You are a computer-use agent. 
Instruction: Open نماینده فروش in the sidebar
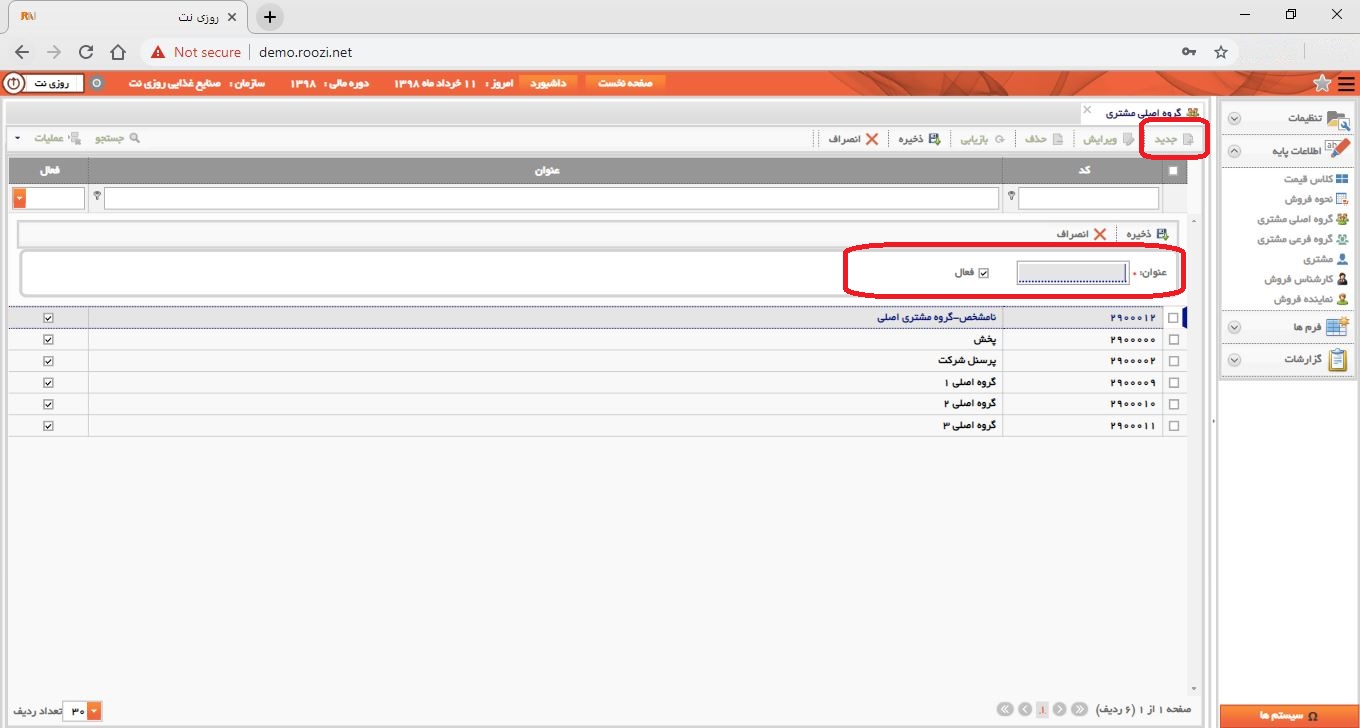(1310, 299)
